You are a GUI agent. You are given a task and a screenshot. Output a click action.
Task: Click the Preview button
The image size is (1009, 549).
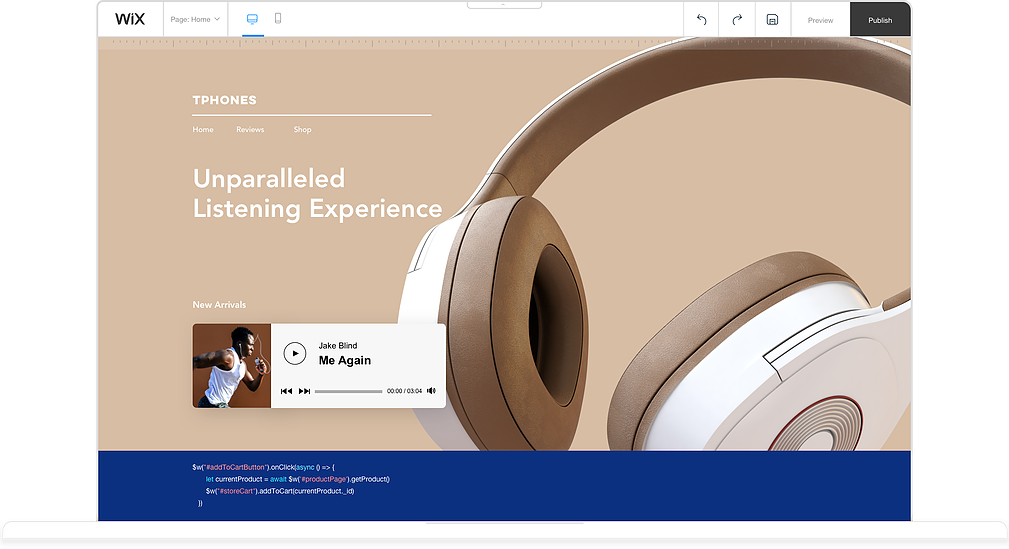click(820, 20)
